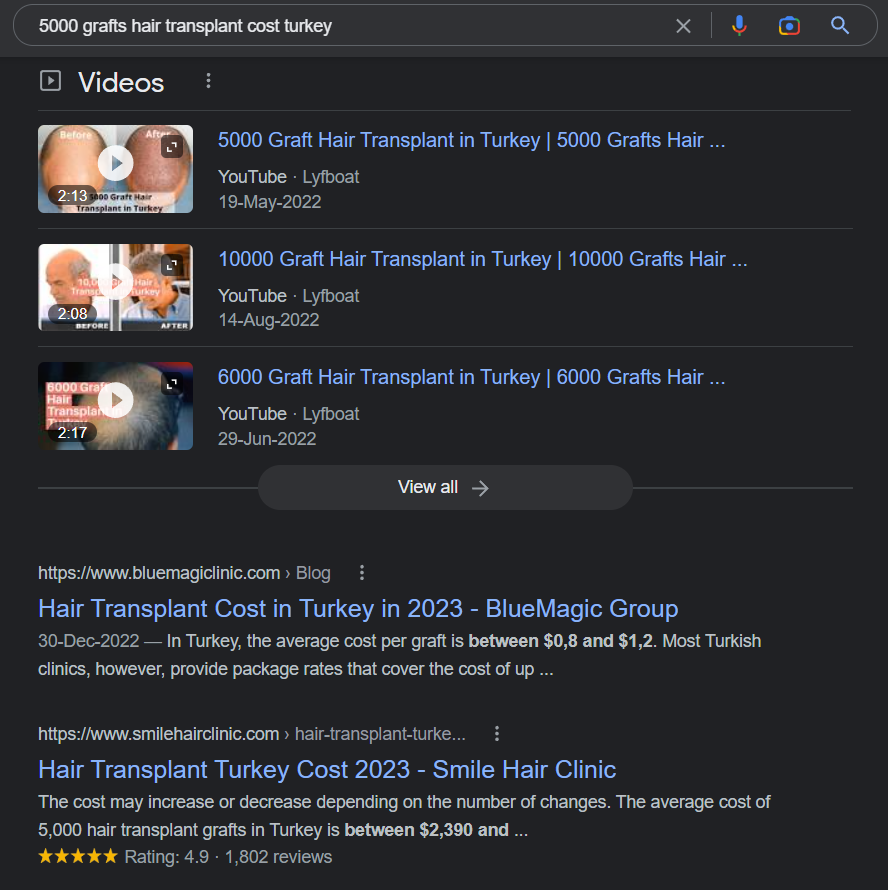Screen dimensions: 888x890
Task: Play the 6000 Graft video thumbnail
Action: (x=116, y=401)
